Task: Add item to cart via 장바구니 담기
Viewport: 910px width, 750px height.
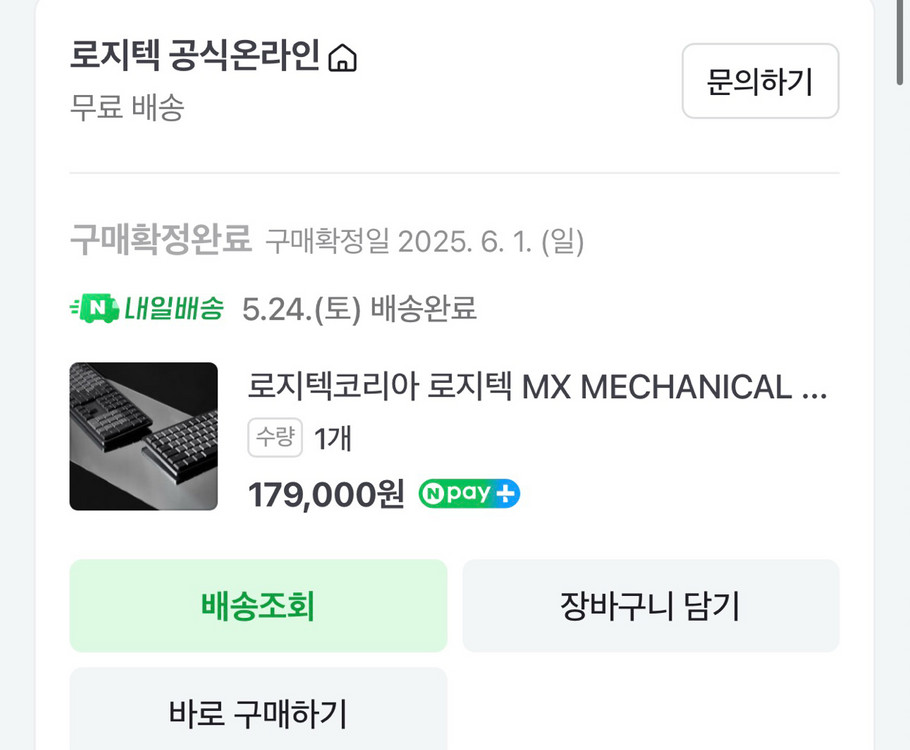Action: 651,606
